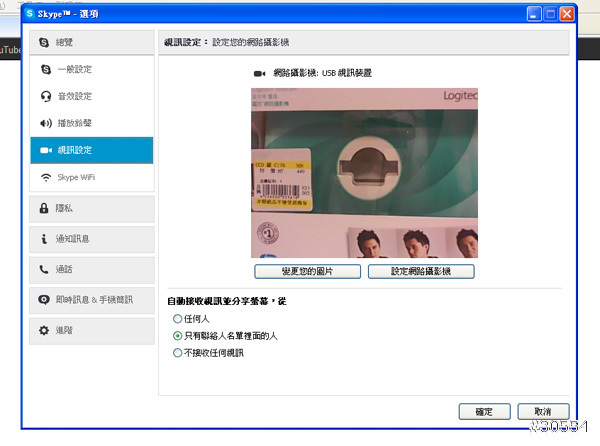Click the 網路攝影機: USB 視訊裝置 text
This screenshot has height=446, width=600.
pyautogui.click(x=322, y=73)
